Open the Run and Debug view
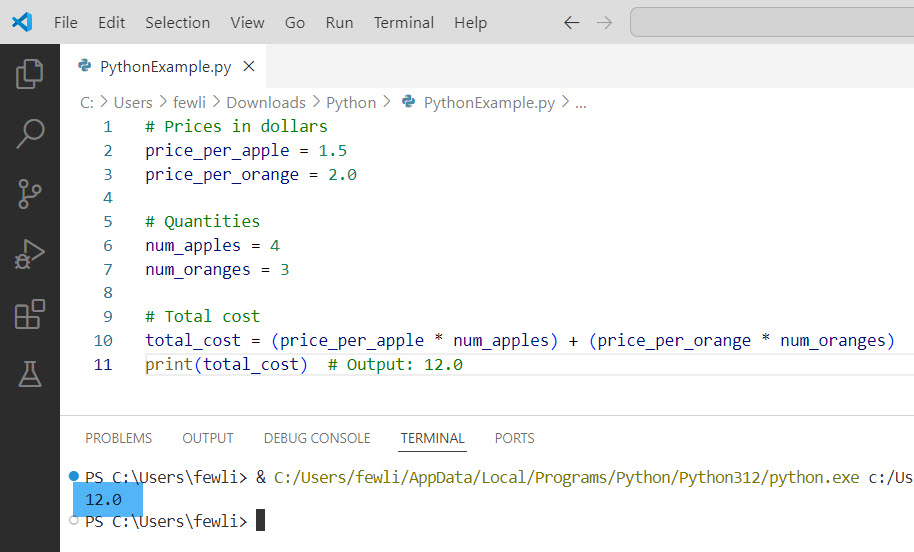Screen dimensions: 914x552 (x=30, y=254)
